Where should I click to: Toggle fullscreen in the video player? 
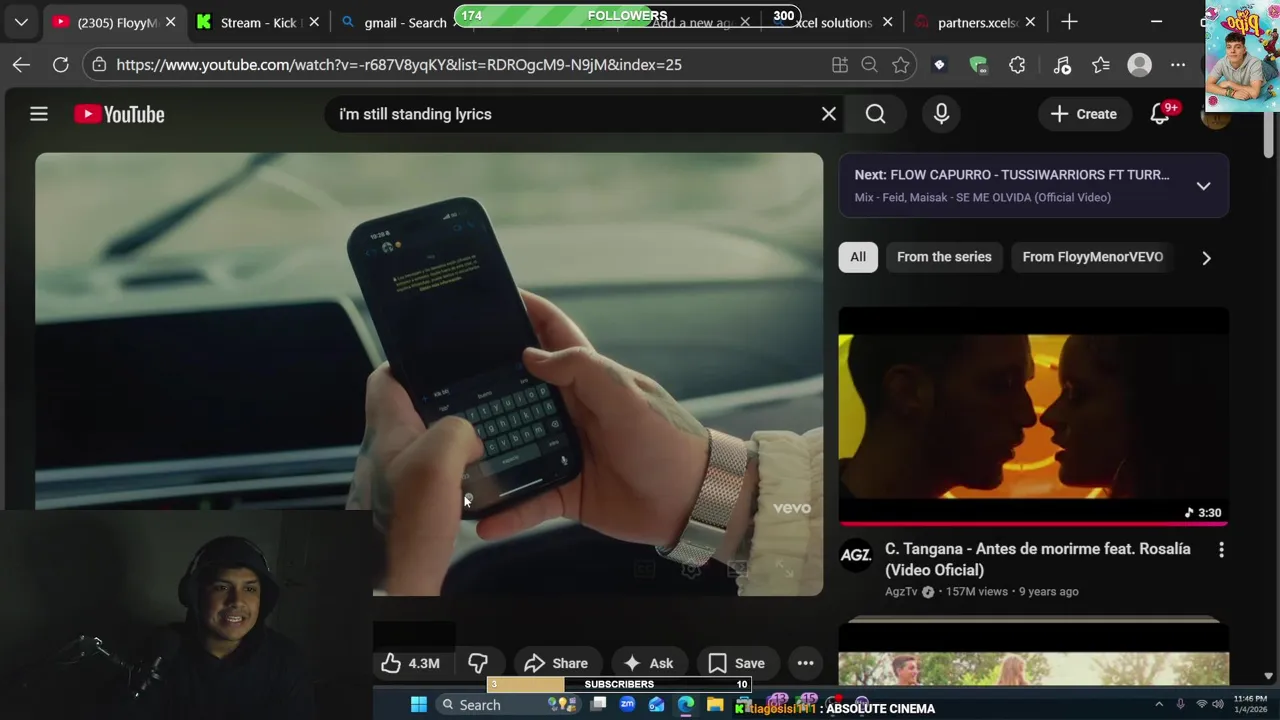tap(785, 570)
